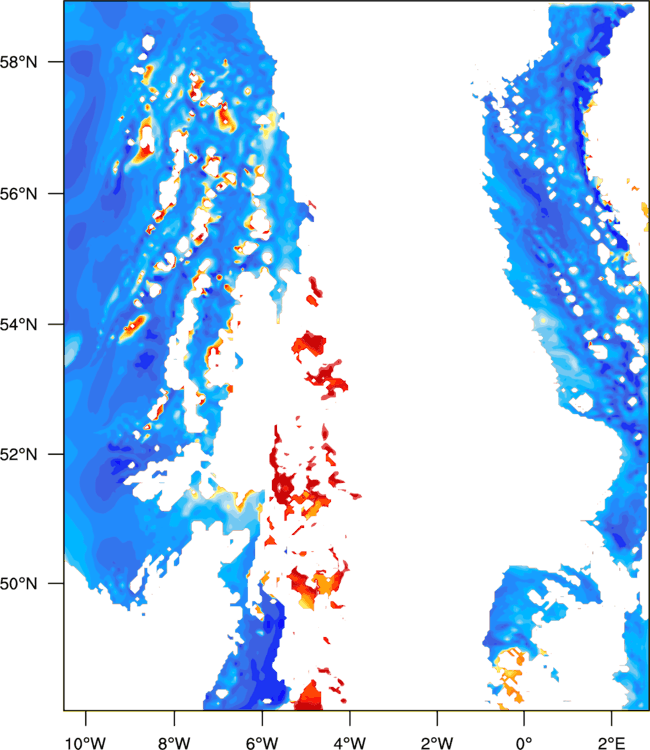Click the 50°N latitude label
The height and width of the screenshot is (750, 650).
pos(18,584)
